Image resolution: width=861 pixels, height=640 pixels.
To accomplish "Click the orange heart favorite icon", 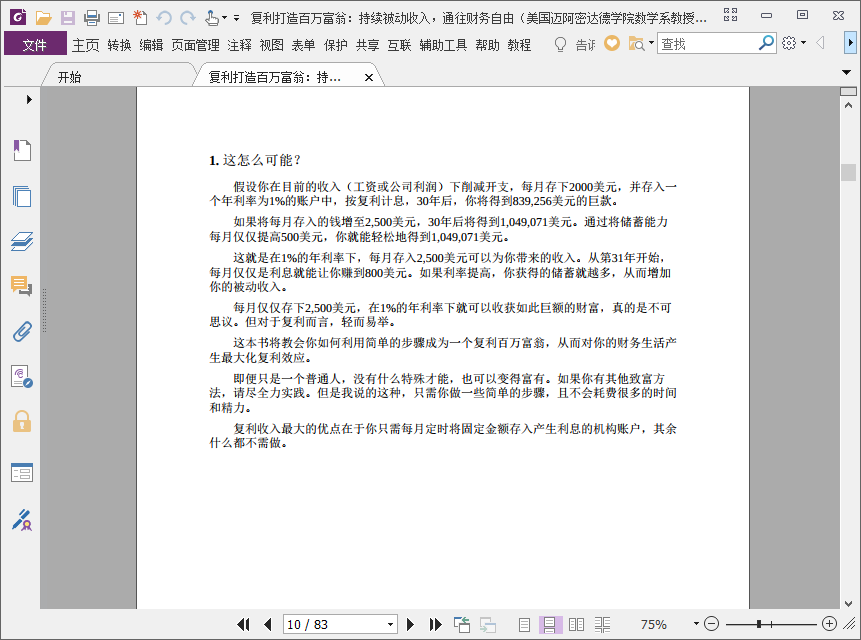I will click(x=612, y=43).
